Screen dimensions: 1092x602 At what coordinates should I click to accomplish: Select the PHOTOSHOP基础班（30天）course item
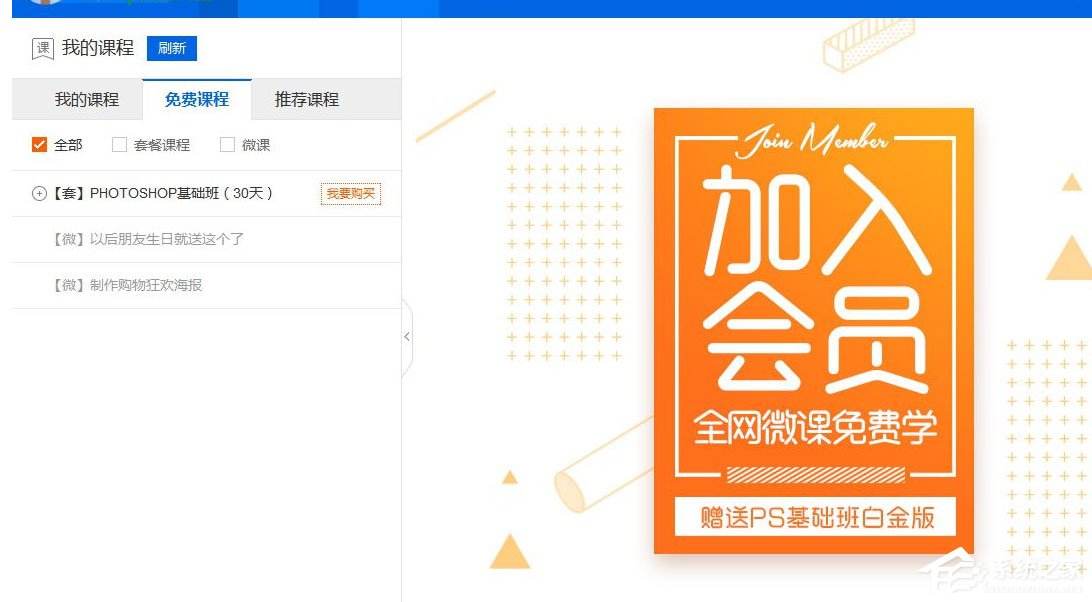pyautogui.click(x=163, y=194)
